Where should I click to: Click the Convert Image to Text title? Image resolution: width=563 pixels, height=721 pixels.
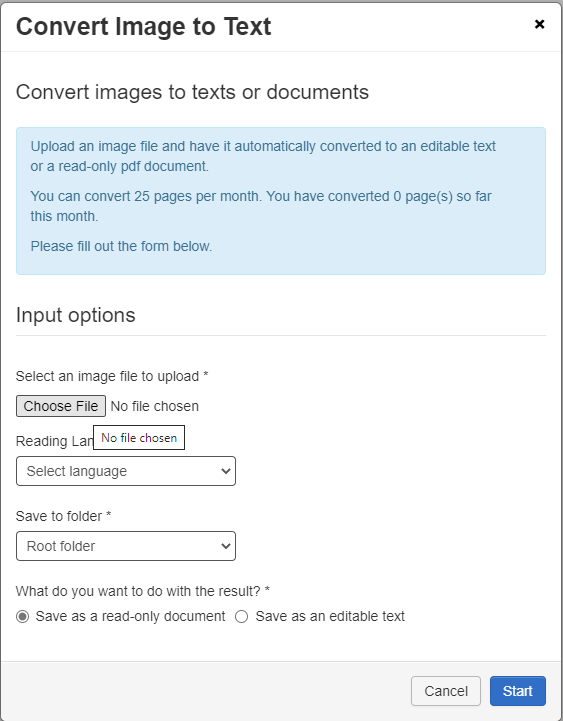144,26
